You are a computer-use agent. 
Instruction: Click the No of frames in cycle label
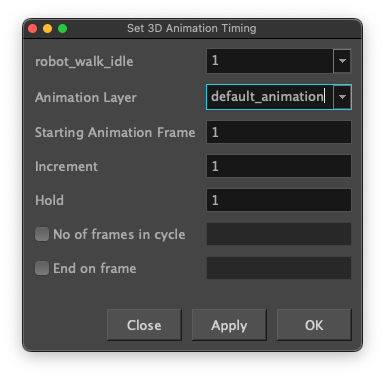pyautogui.click(x=119, y=235)
